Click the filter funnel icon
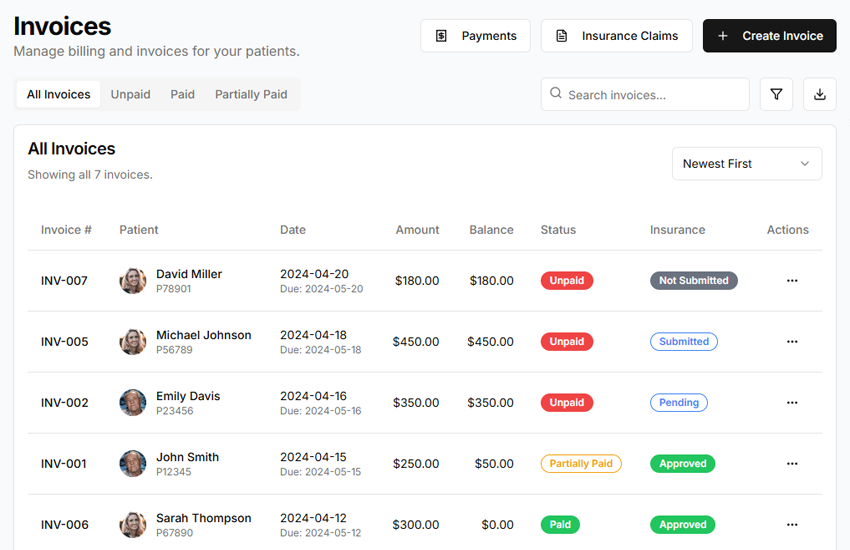Viewport: 850px width, 550px height. click(776, 94)
